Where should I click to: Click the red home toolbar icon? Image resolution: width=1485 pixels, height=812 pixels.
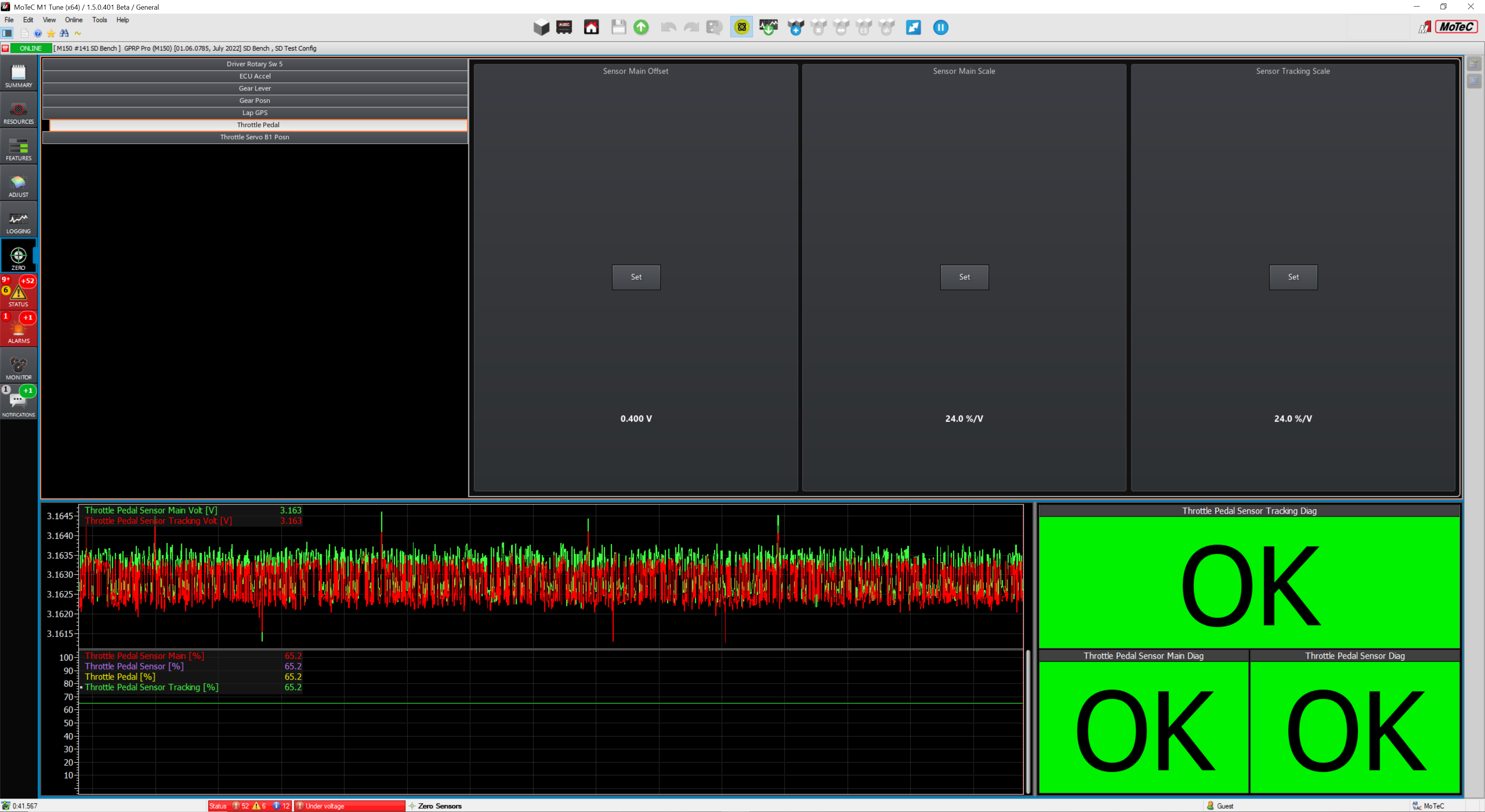591,27
